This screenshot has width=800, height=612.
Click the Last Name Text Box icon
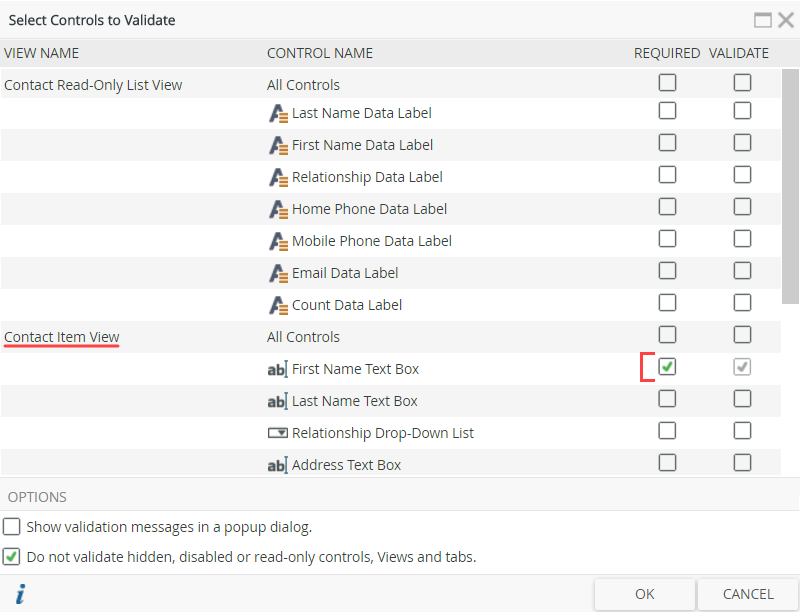278,400
